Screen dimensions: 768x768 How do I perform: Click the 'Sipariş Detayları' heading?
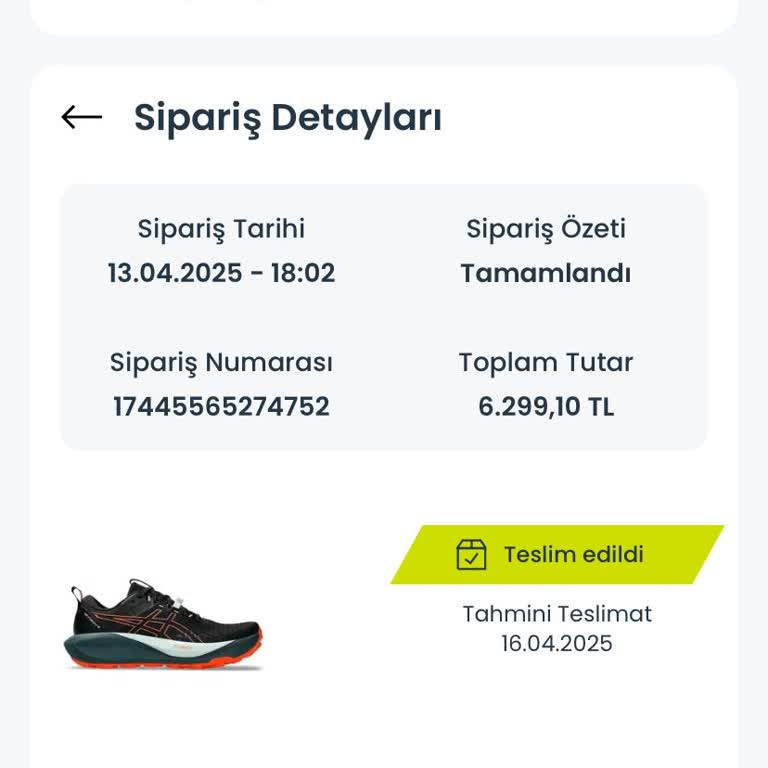coord(288,117)
